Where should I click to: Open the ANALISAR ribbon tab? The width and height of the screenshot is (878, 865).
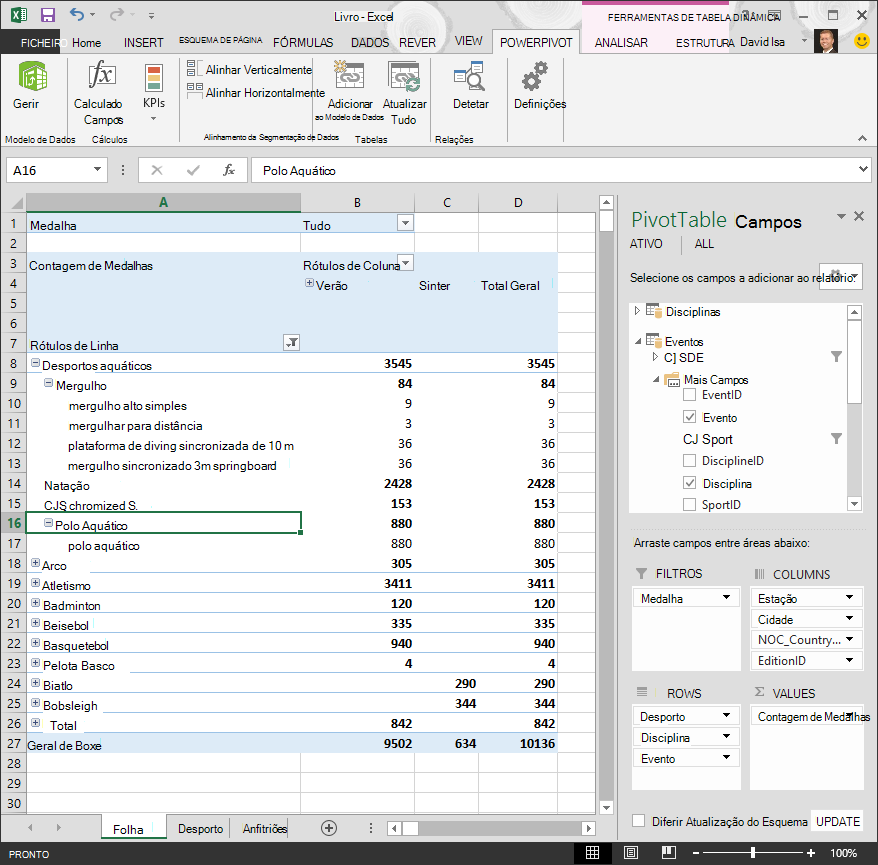point(621,43)
